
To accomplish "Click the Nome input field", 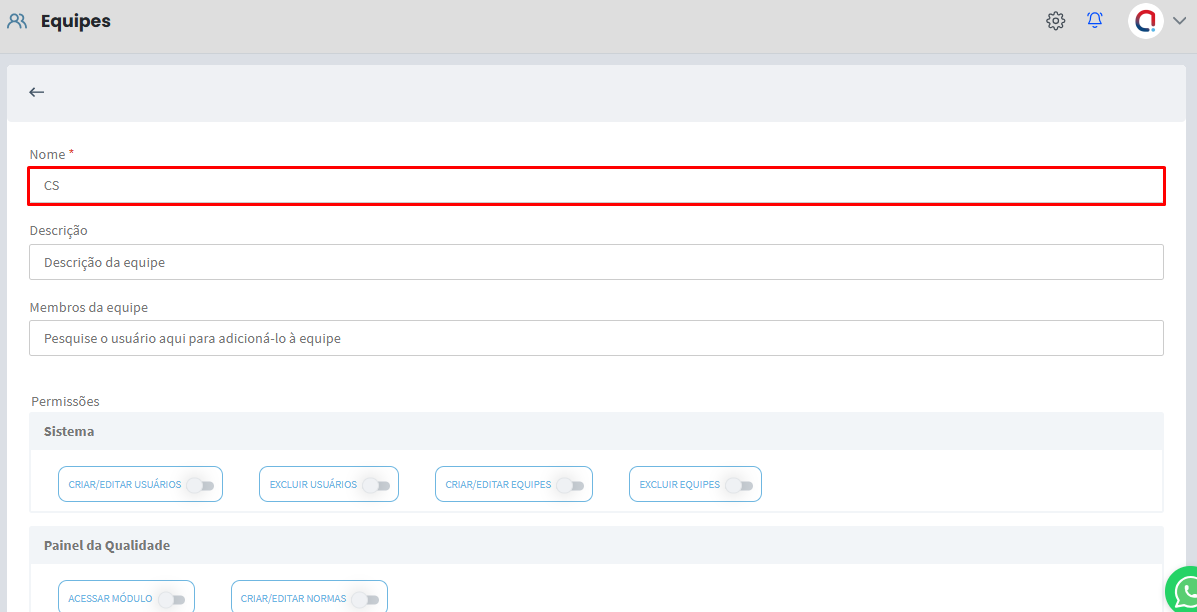I will point(596,186).
